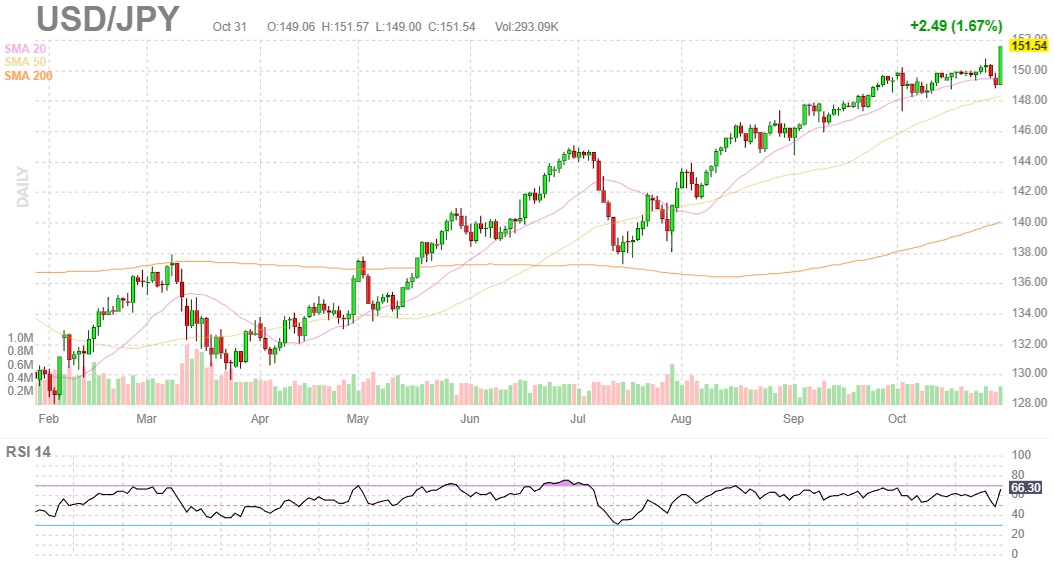Viewport: 1054px width, 564px height.
Task: Click the 1.0M volume scale label
Action: coord(20,338)
